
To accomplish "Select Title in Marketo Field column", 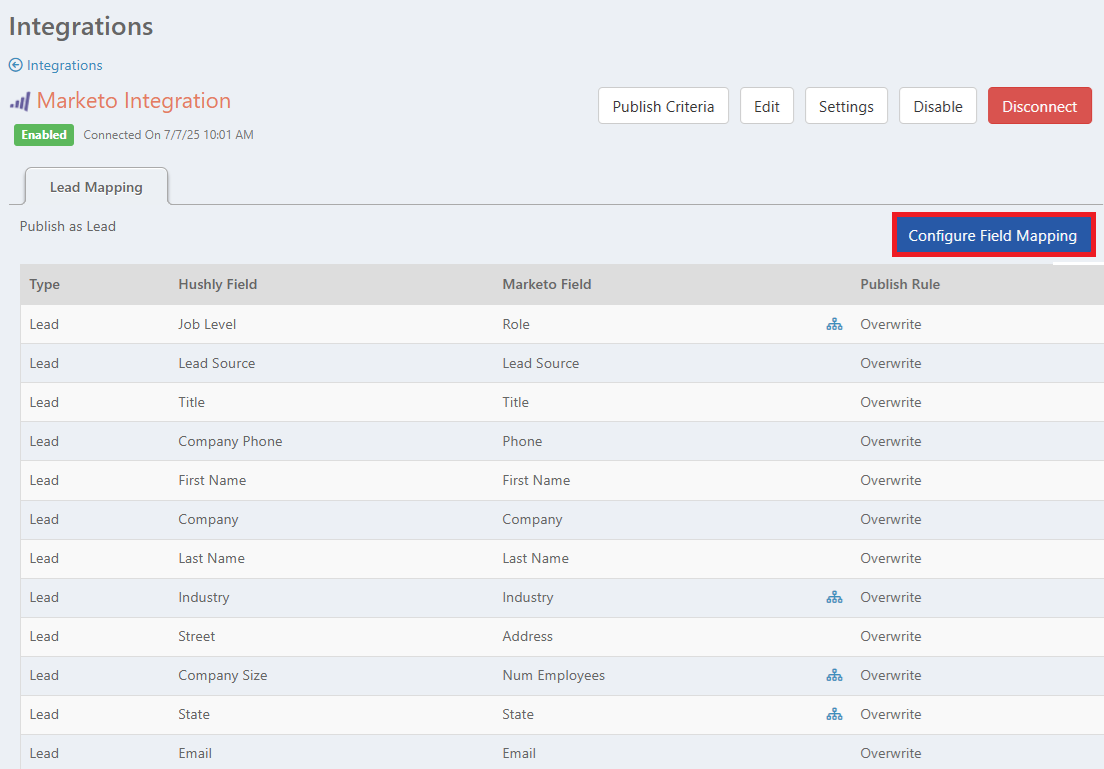I will (x=515, y=403).
